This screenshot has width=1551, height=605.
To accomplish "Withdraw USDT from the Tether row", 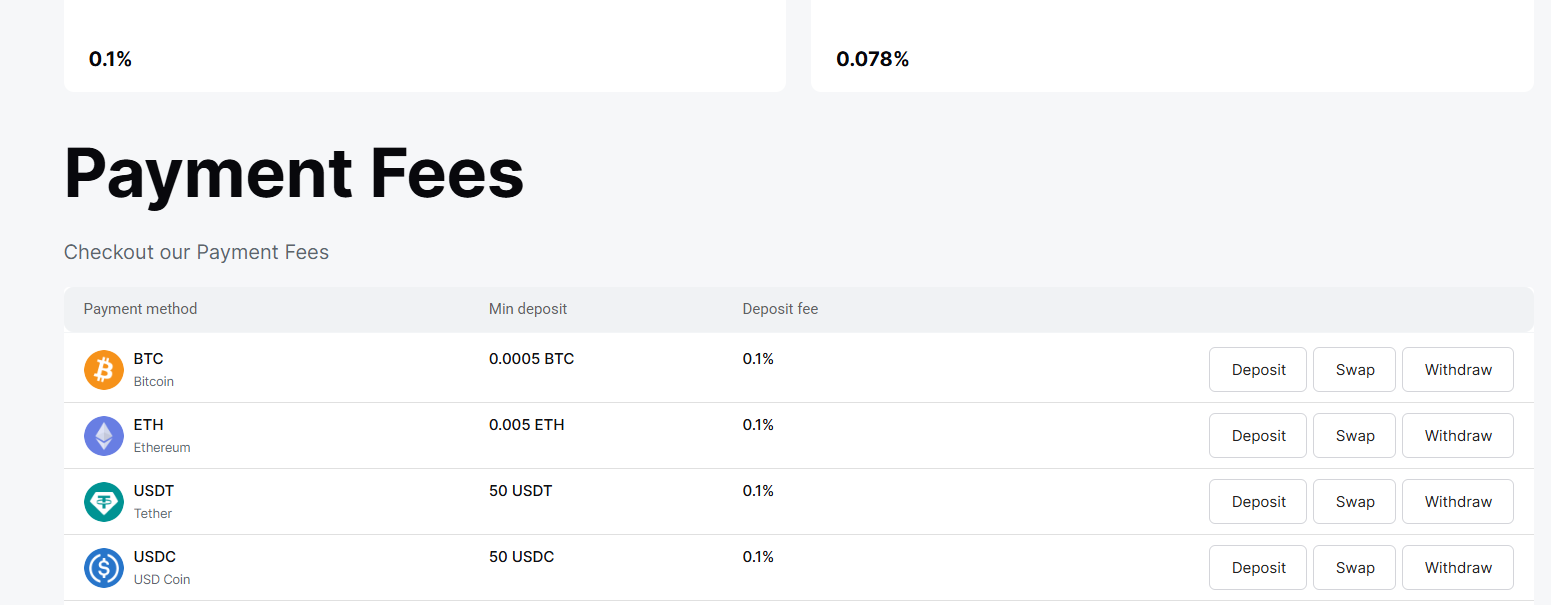I will [x=1457, y=502].
